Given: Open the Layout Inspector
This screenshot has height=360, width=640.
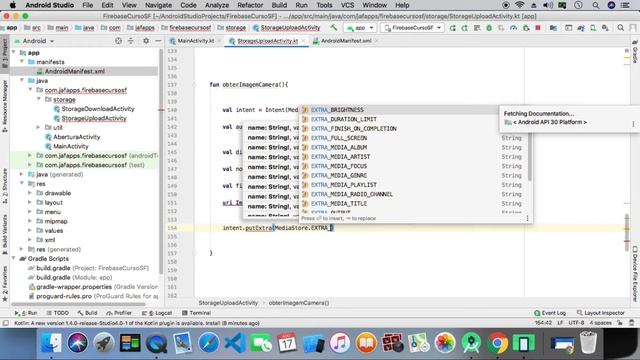Looking at the screenshot, I should pos(600,313).
